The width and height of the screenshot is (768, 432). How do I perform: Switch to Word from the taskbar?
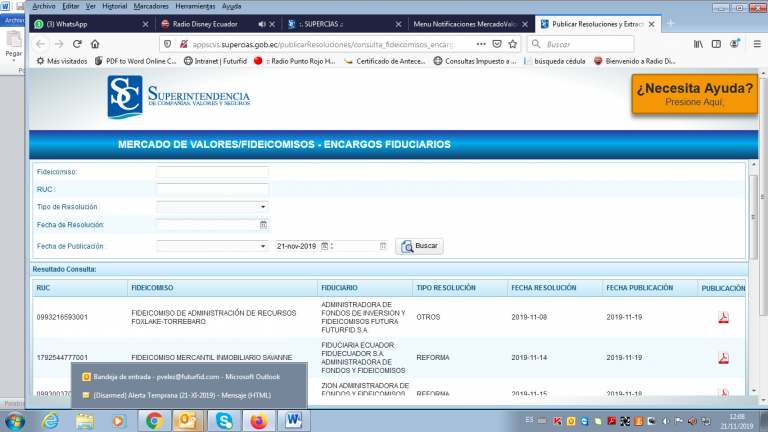tap(293, 421)
